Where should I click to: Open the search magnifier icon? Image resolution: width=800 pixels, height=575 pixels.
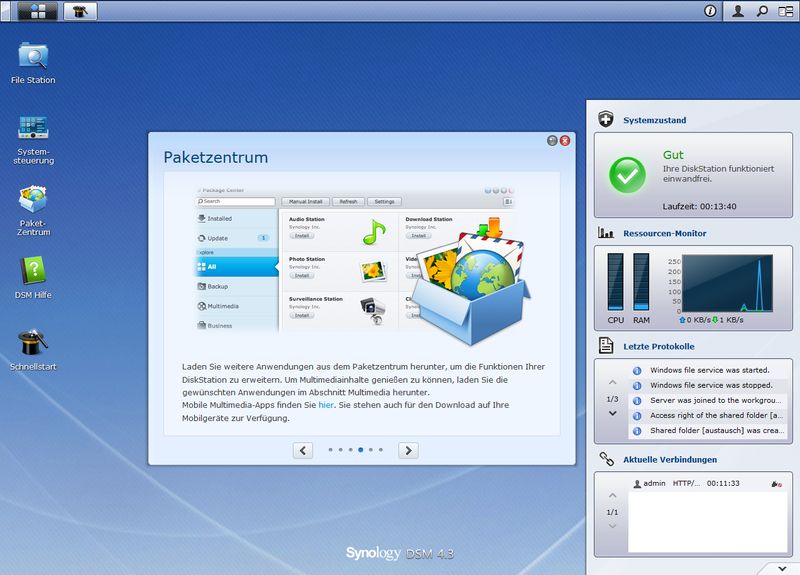click(762, 11)
